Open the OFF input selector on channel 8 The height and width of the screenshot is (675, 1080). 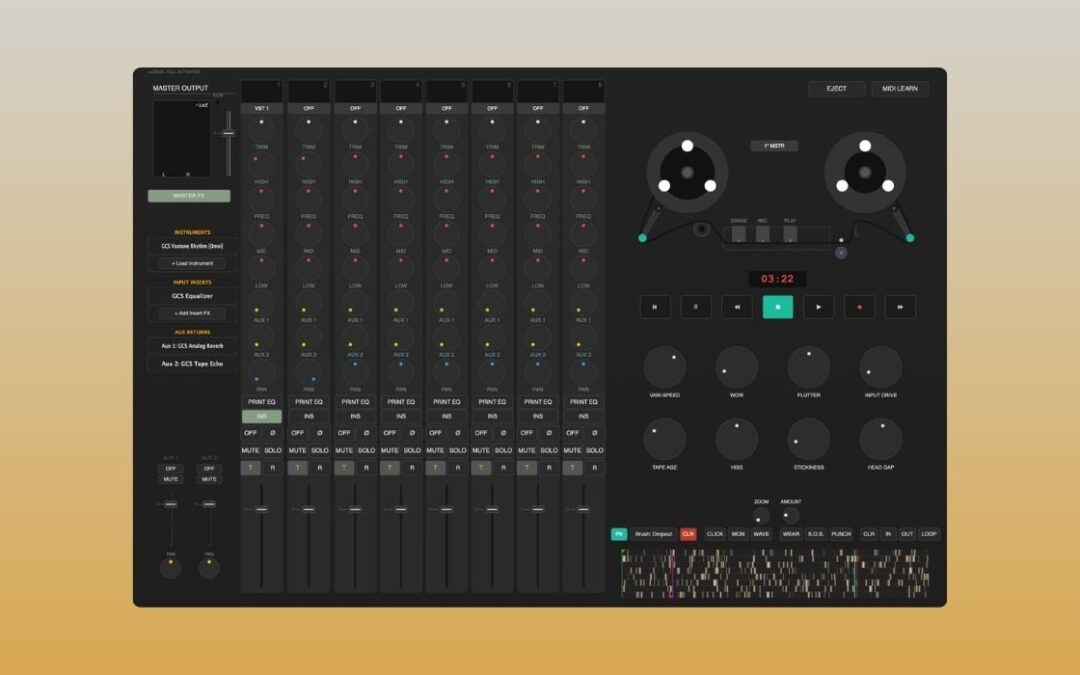583,108
